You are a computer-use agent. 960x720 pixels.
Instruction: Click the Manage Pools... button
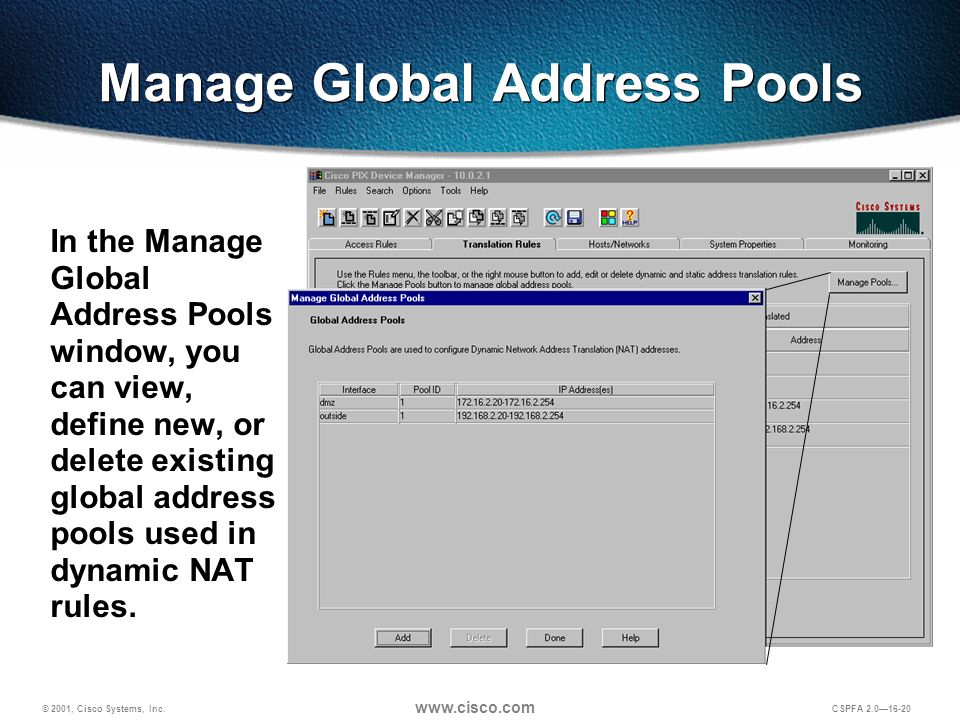coord(868,282)
